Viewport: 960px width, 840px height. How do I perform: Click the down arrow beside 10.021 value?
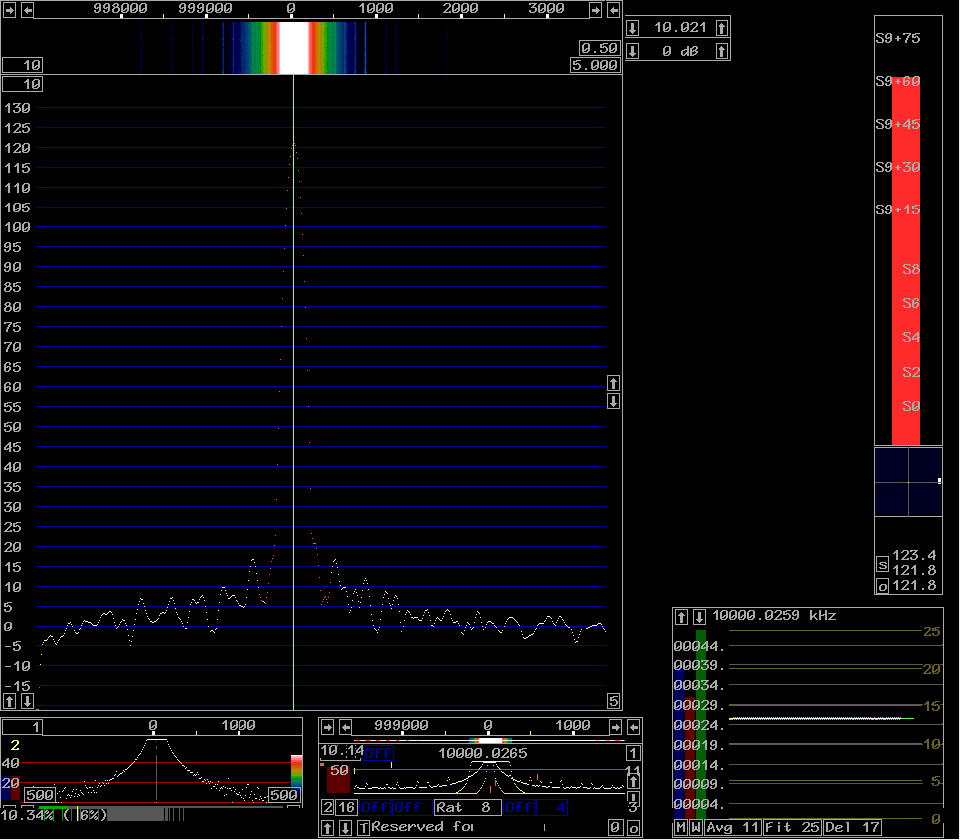633,27
